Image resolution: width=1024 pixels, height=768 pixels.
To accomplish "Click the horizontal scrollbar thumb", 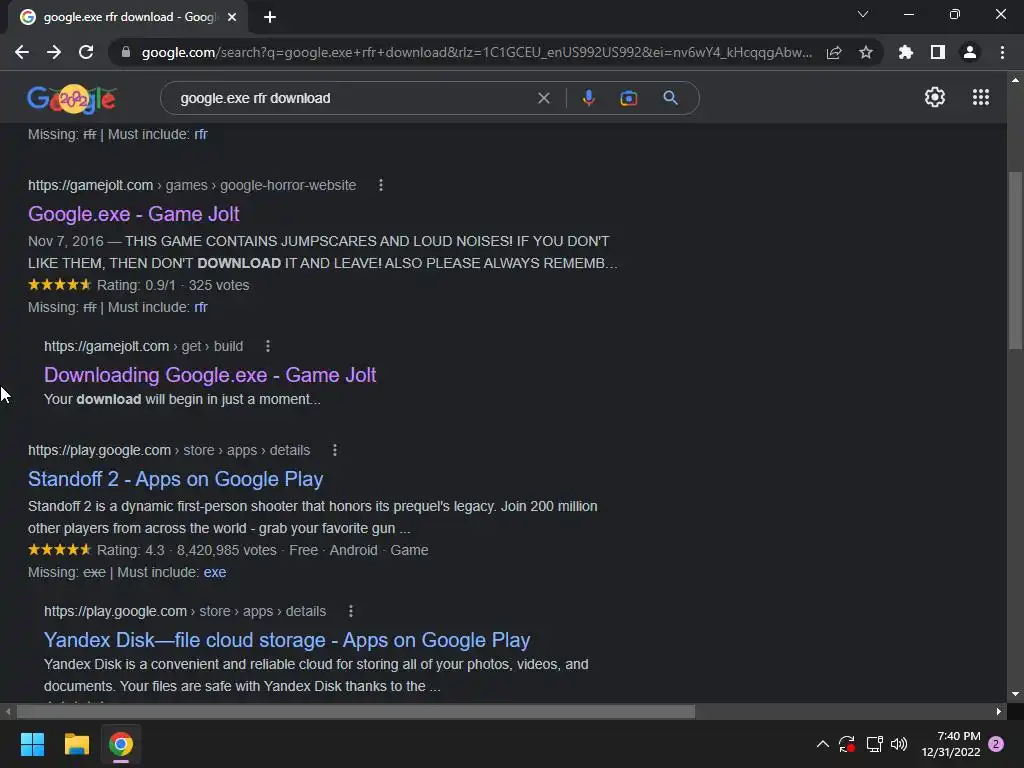I will pyautogui.click(x=356, y=711).
